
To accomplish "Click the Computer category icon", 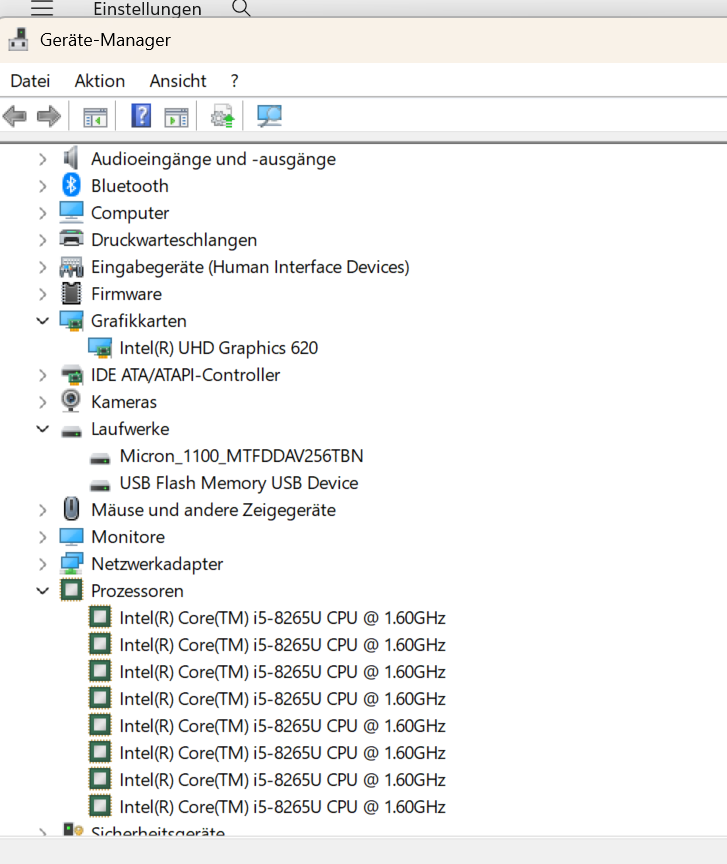I will (x=71, y=212).
